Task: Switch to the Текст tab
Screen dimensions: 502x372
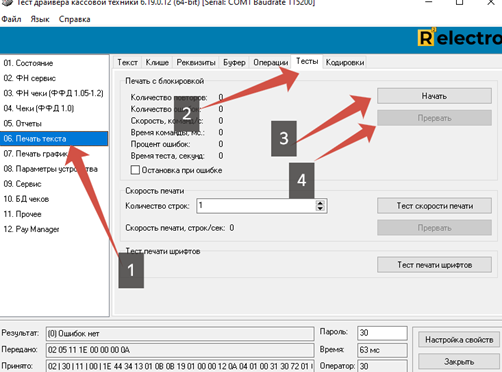Action: pos(127,62)
